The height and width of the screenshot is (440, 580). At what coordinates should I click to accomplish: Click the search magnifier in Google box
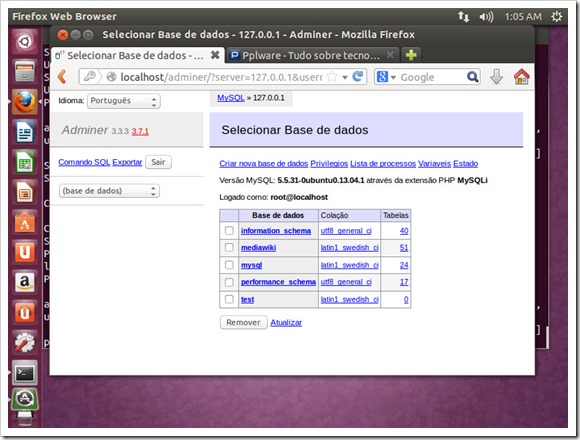[472, 77]
